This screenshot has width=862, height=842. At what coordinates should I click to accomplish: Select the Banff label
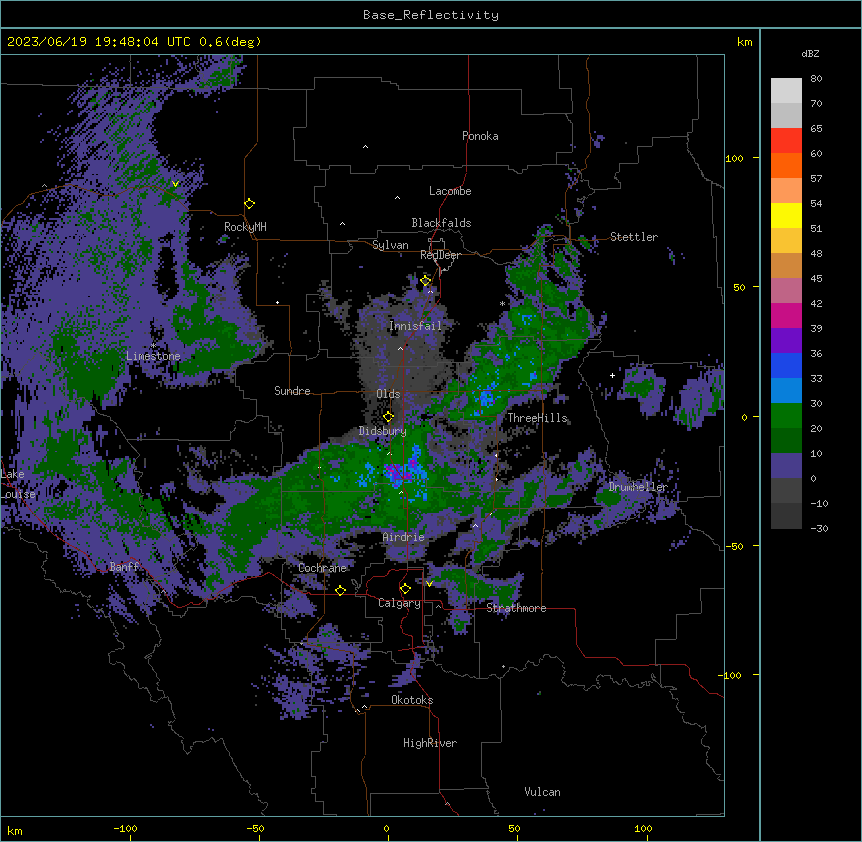(x=124, y=567)
